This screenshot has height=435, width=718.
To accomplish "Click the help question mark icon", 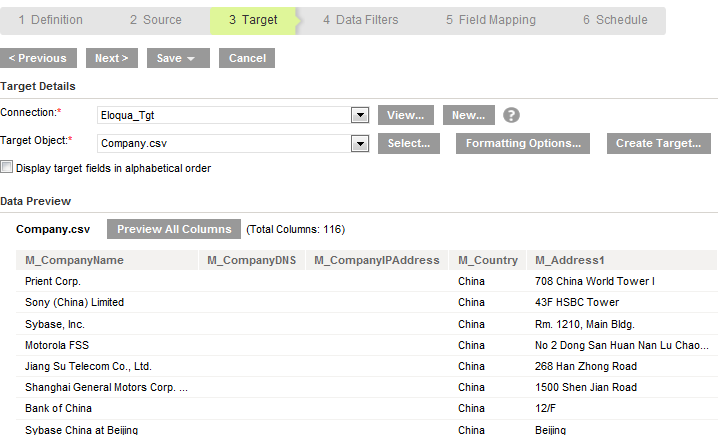I will pos(511,115).
